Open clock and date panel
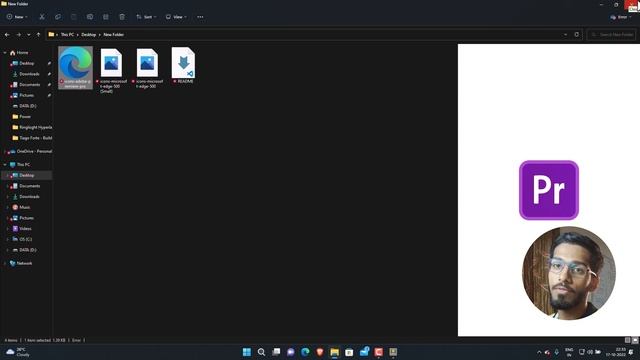This screenshot has height=360, width=640. 616,352
